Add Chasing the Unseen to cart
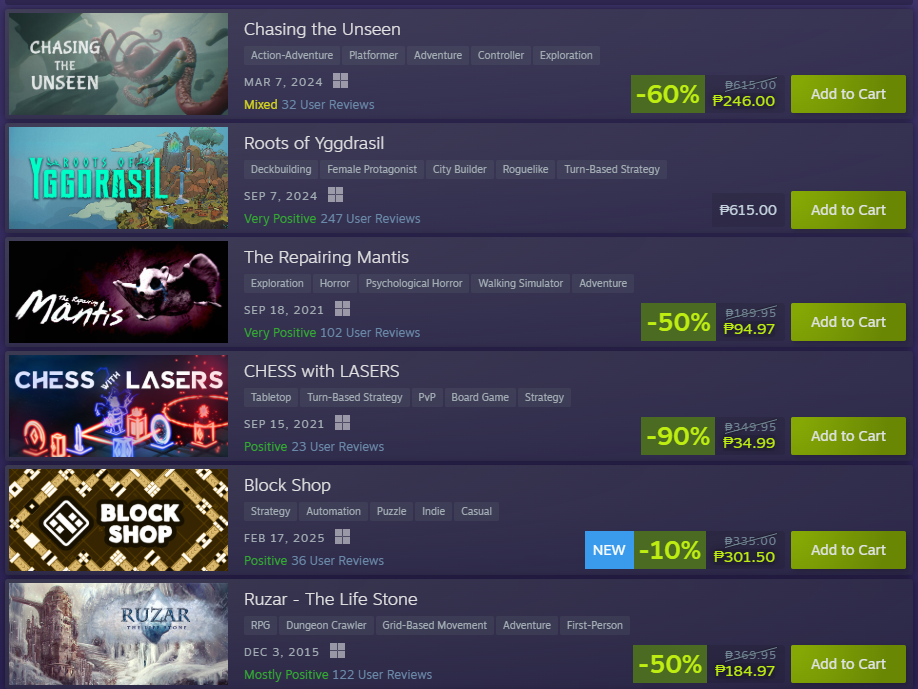Image resolution: width=918 pixels, height=689 pixels. click(x=848, y=94)
